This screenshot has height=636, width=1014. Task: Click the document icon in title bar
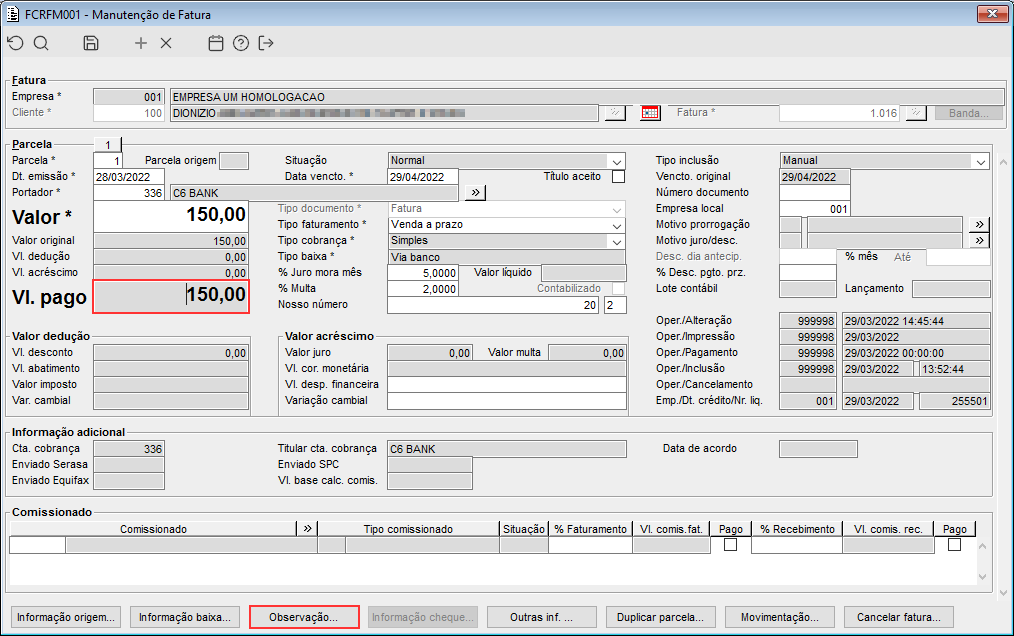13,14
